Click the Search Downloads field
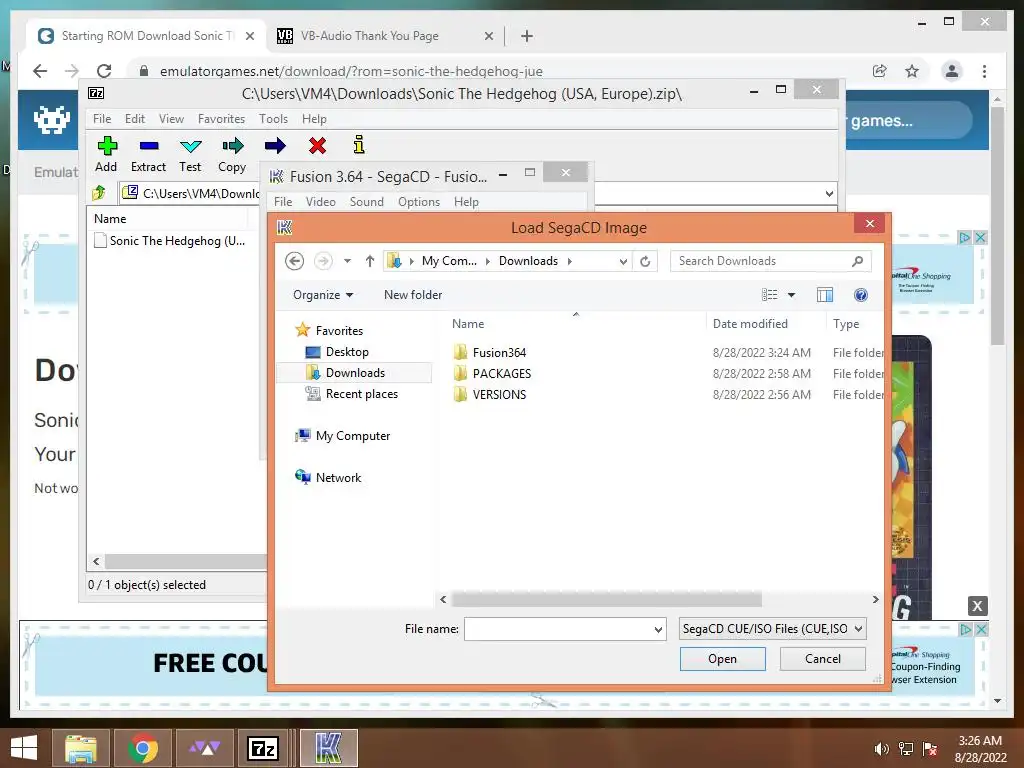 [x=761, y=261]
